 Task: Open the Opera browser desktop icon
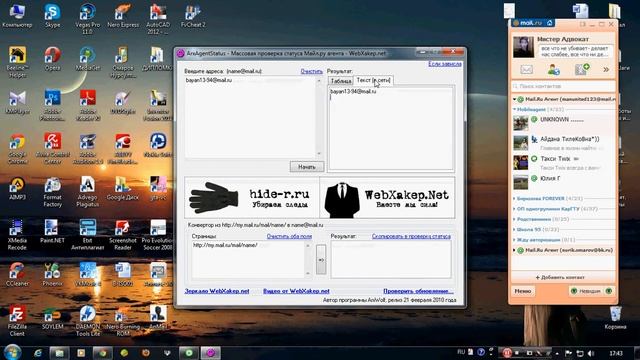[53, 59]
